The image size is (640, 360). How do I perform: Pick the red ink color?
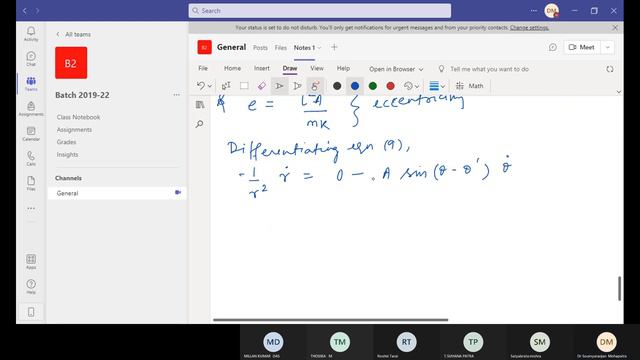[391, 86]
